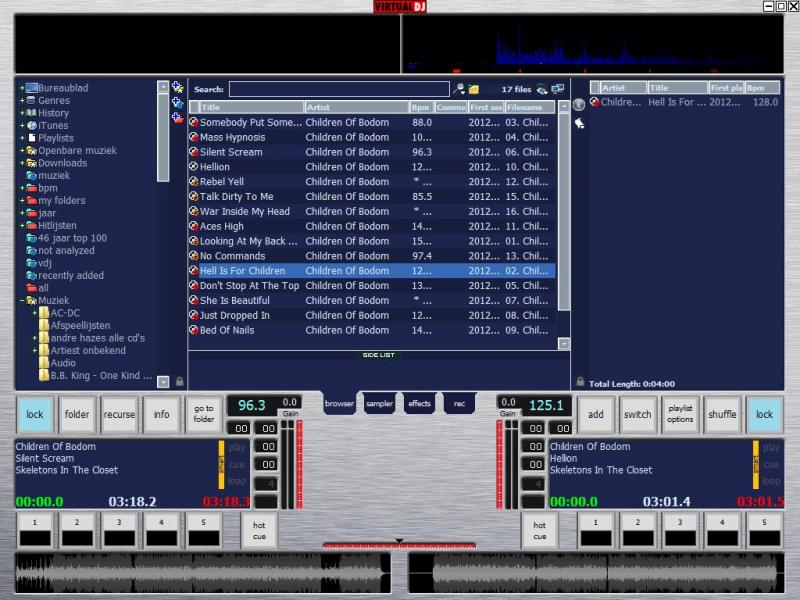Image resolution: width=800 pixels, height=600 pixels.
Task: Click the track icon next to Rebel Yell
Action: 194,181
